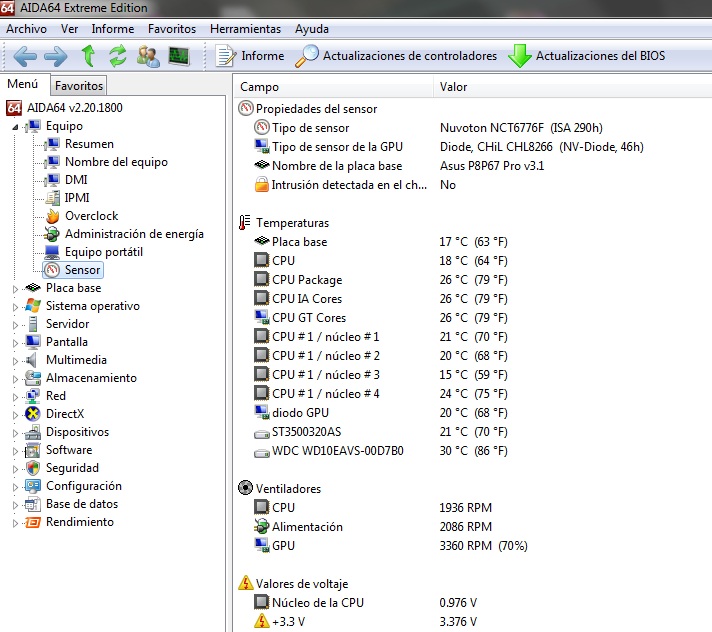This screenshot has width=712, height=632.
Task: Select the IPMI tree item
Action: click(x=77, y=198)
